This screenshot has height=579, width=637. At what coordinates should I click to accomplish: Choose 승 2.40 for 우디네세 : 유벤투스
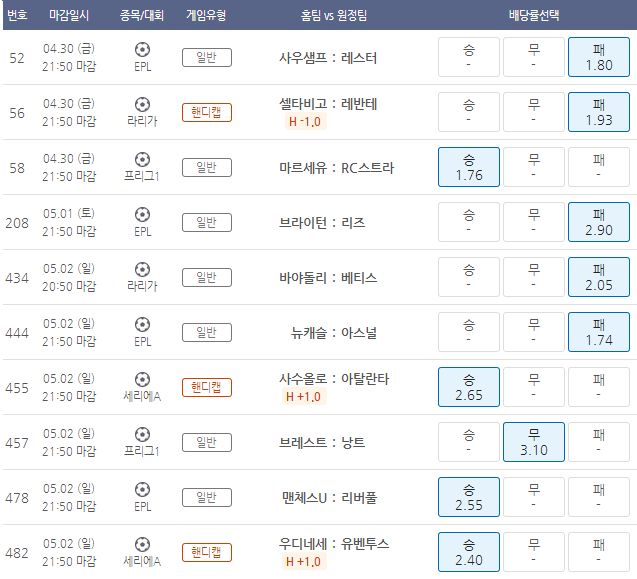pos(469,552)
